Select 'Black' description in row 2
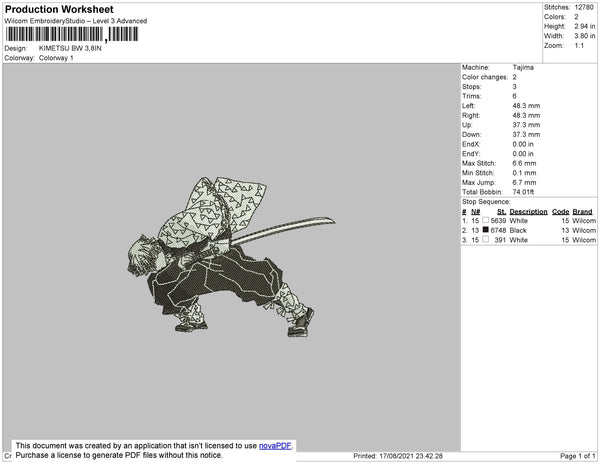 pyautogui.click(x=518, y=230)
